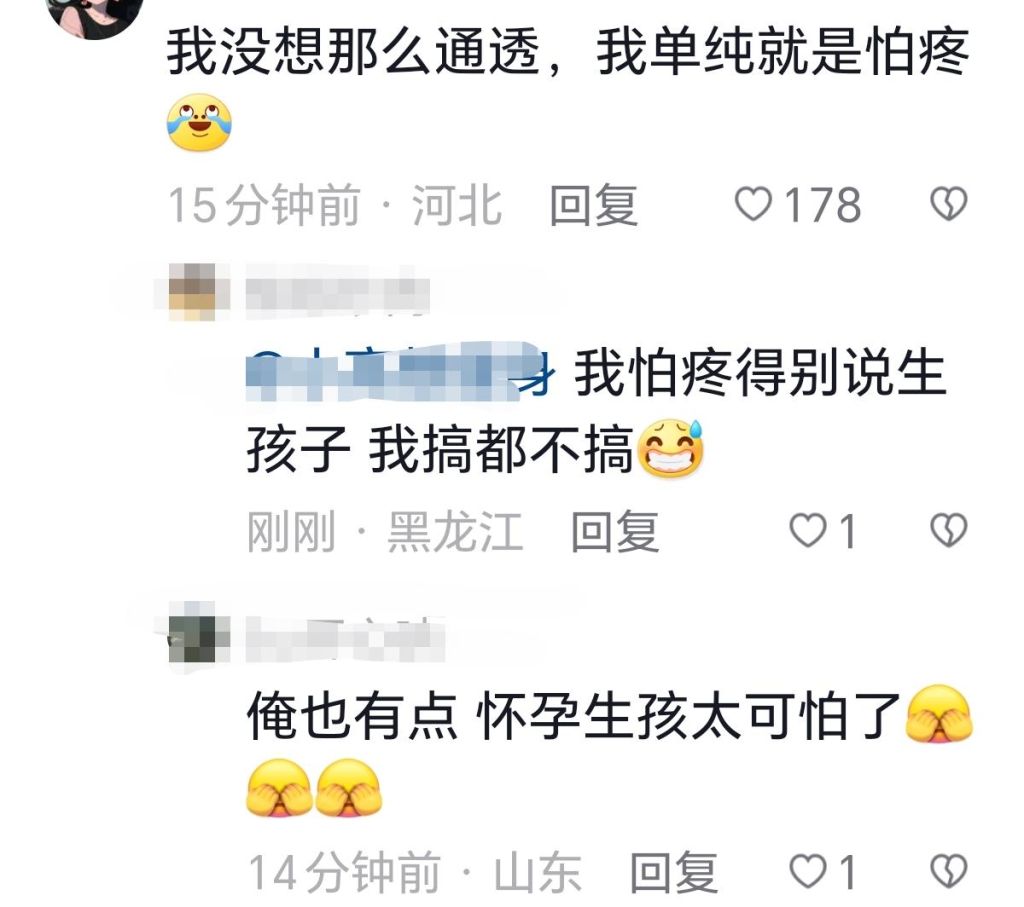
Task: Tap the sweating grin emoji in reply
Action: [670, 449]
